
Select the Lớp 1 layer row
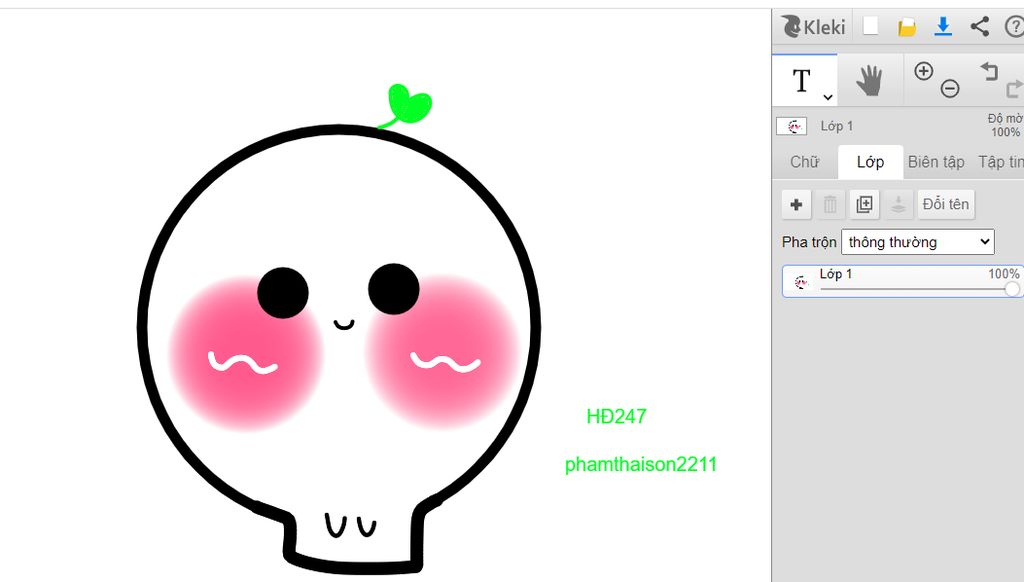click(902, 282)
